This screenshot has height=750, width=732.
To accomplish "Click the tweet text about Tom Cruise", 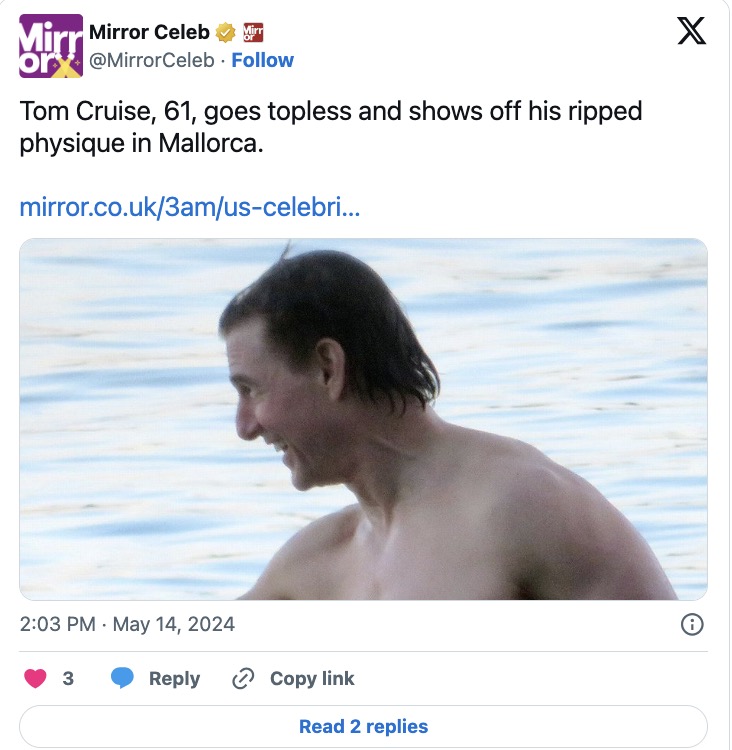I will tap(330, 125).
